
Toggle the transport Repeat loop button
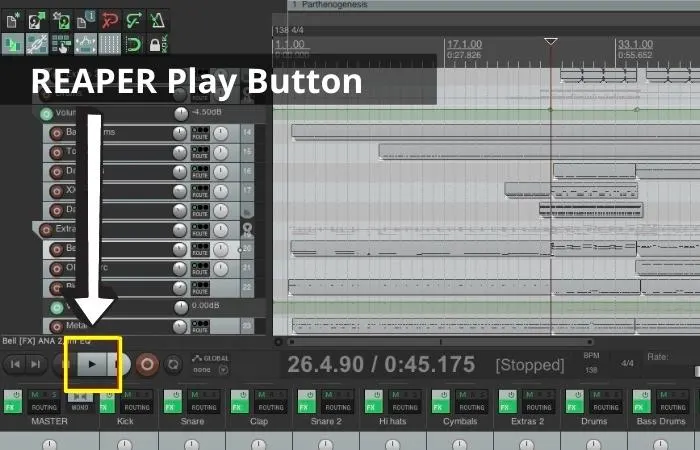pyautogui.click(x=173, y=364)
